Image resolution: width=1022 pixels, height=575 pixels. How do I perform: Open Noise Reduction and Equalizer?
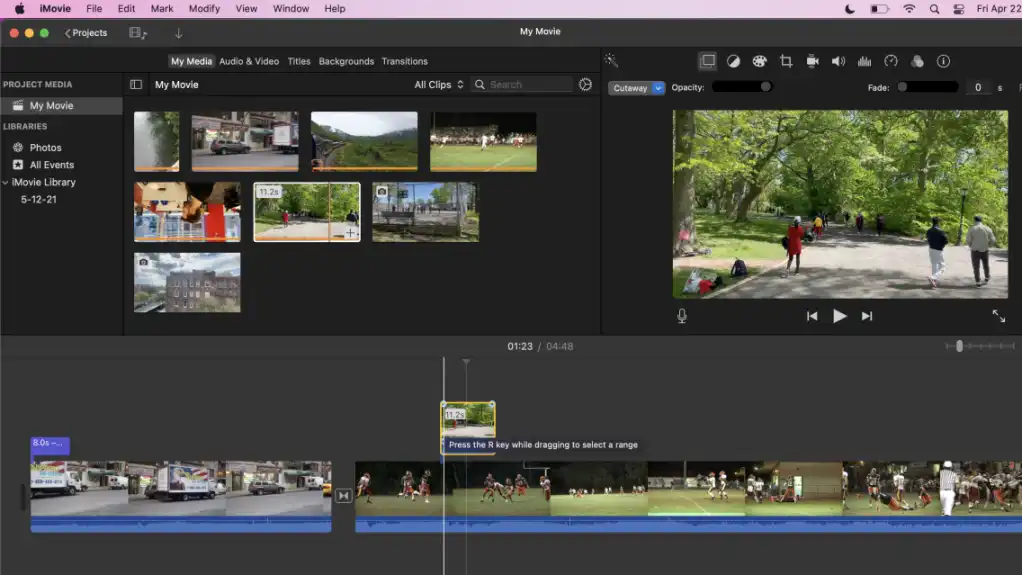tap(865, 61)
